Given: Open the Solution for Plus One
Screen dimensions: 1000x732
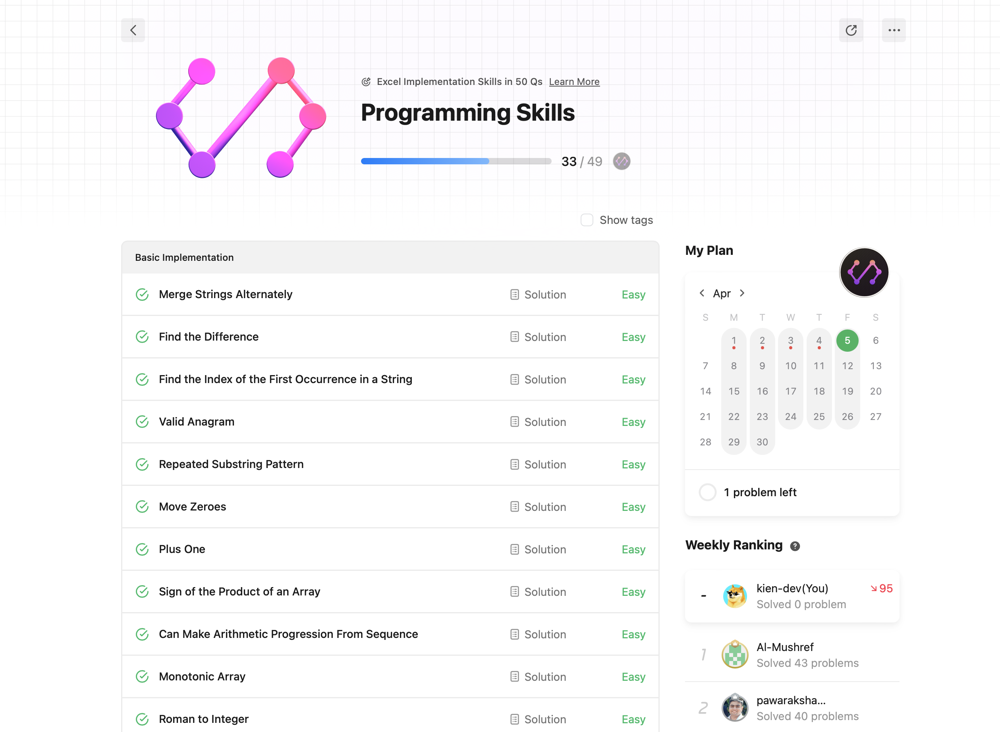Looking at the screenshot, I should [x=538, y=549].
